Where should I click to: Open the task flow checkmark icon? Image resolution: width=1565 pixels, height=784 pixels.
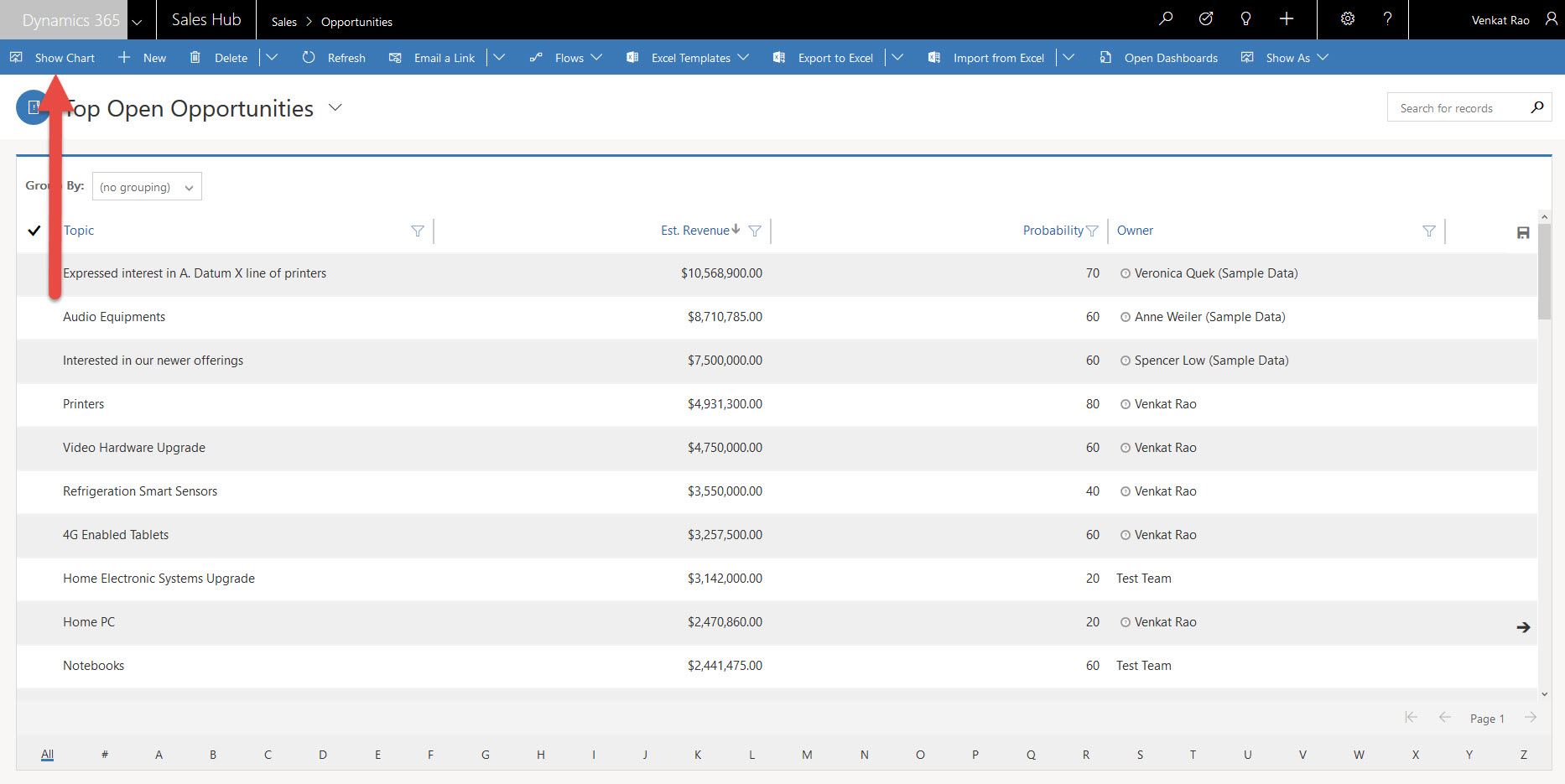coord(1205,18)
